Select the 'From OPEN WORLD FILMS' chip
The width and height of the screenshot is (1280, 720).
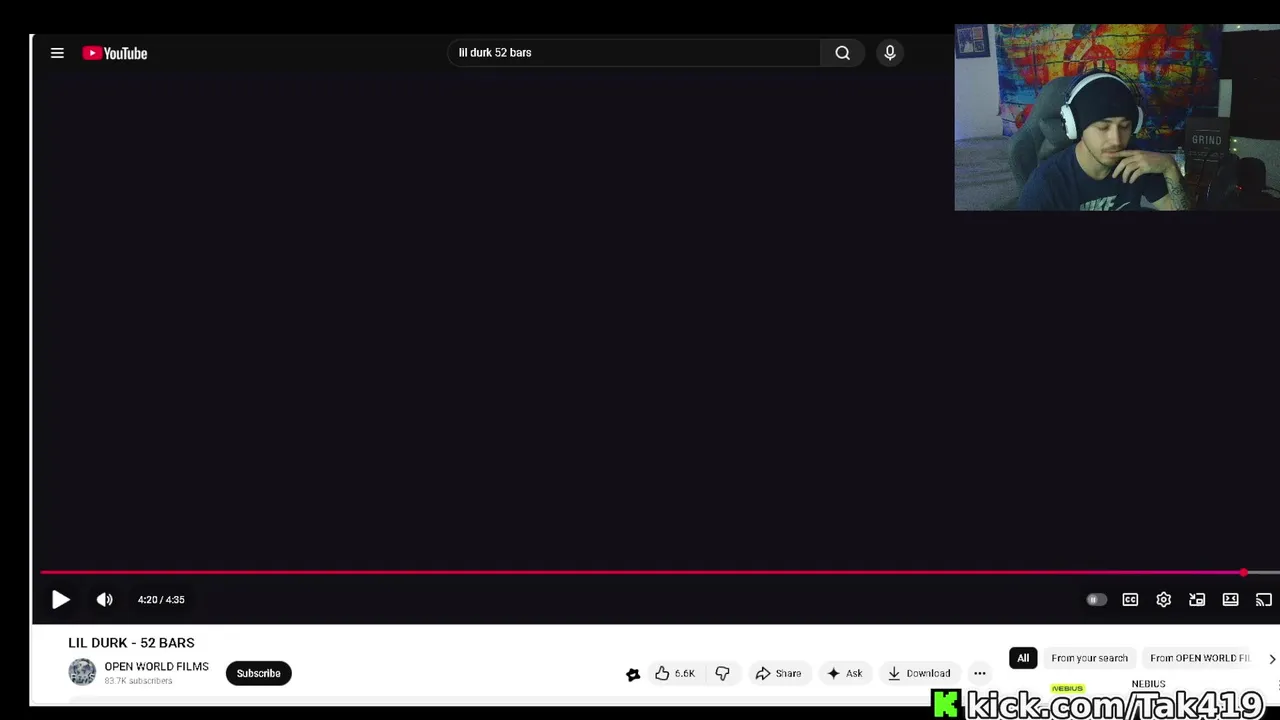(1200, 658)
